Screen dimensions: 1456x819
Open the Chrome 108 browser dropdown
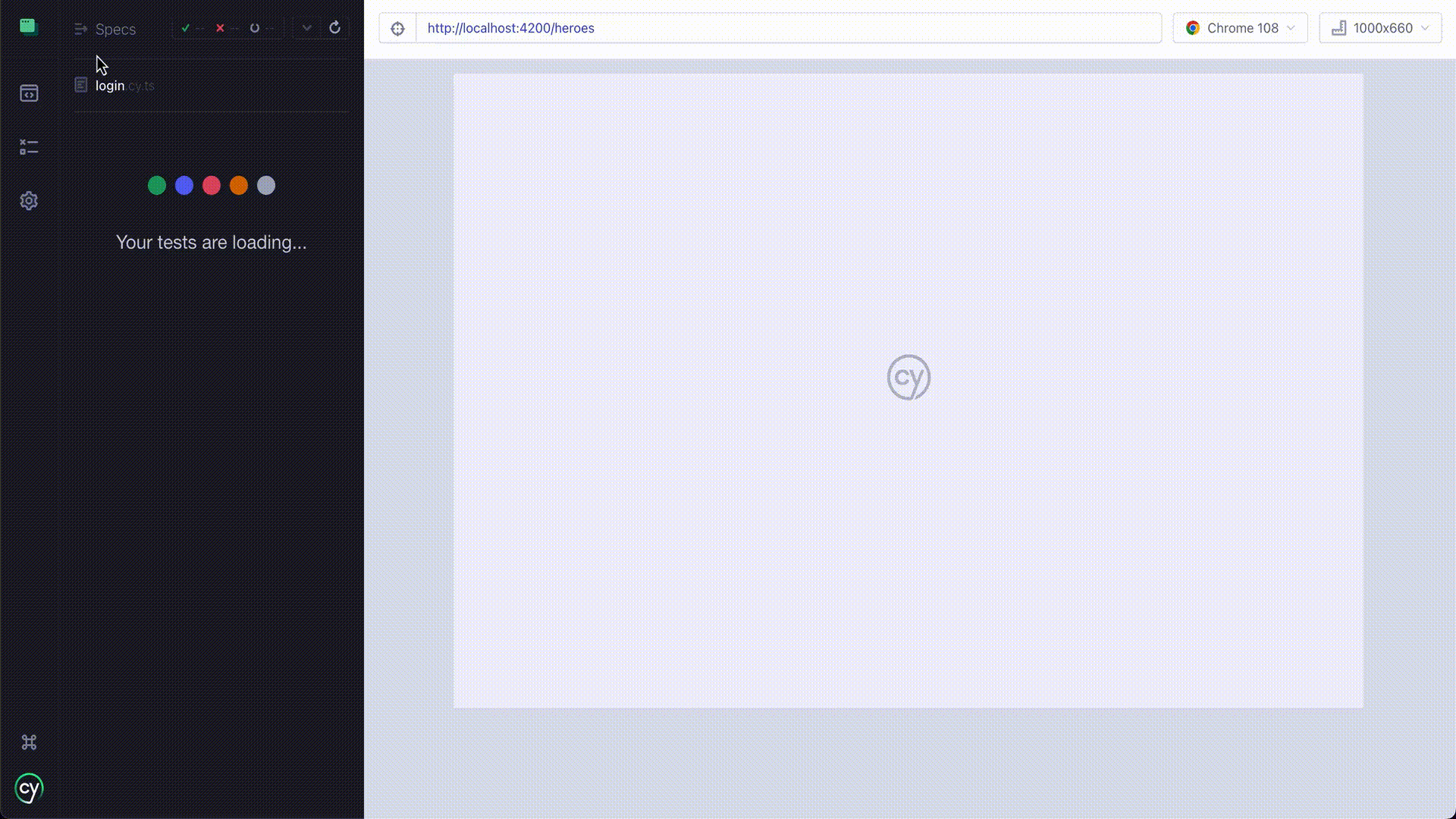pyautogui.click(x=1240, y=28)
